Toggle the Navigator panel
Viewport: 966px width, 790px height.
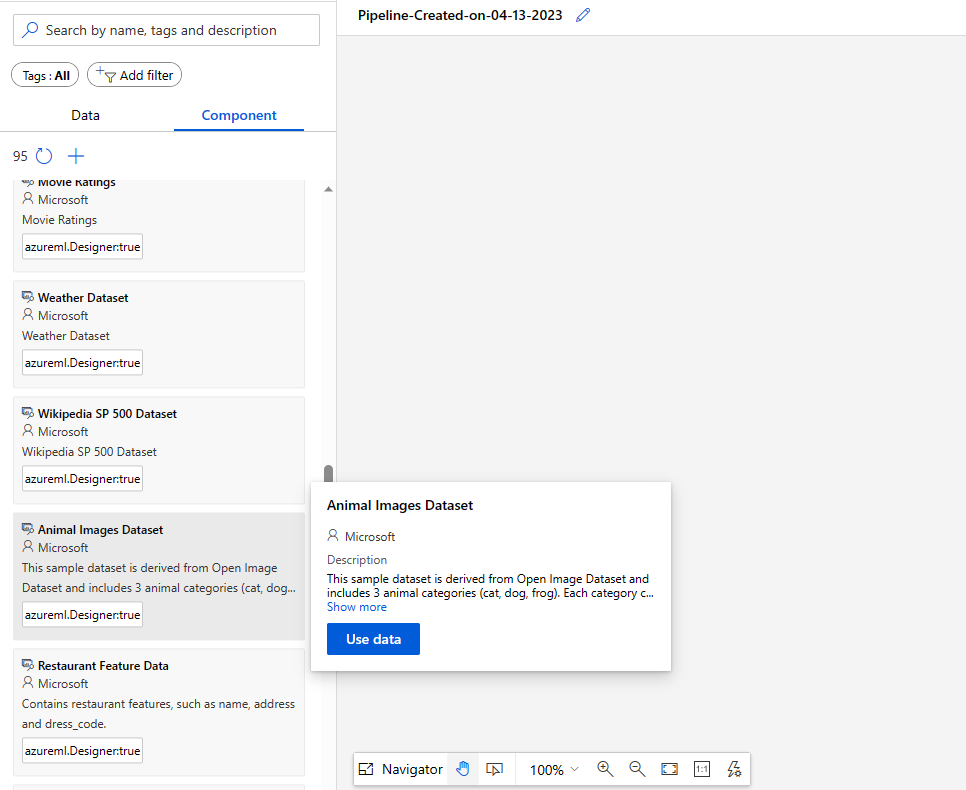click(x=400, y=768)
